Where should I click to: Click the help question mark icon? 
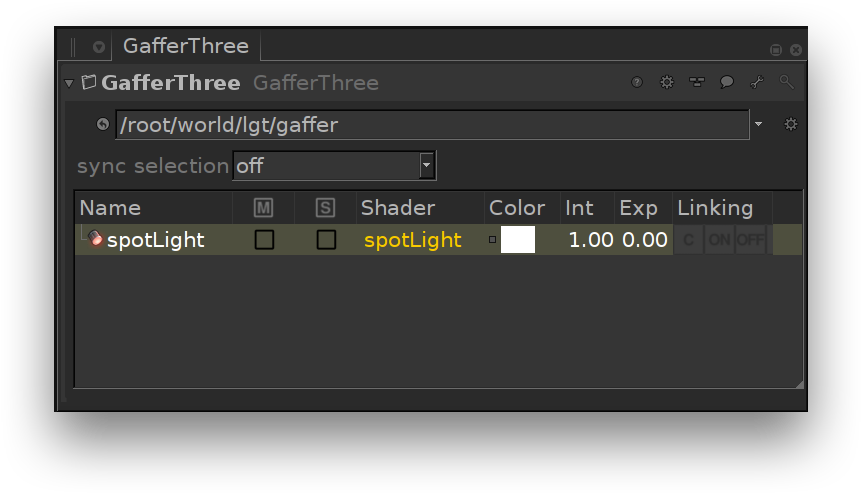point(637,82)
